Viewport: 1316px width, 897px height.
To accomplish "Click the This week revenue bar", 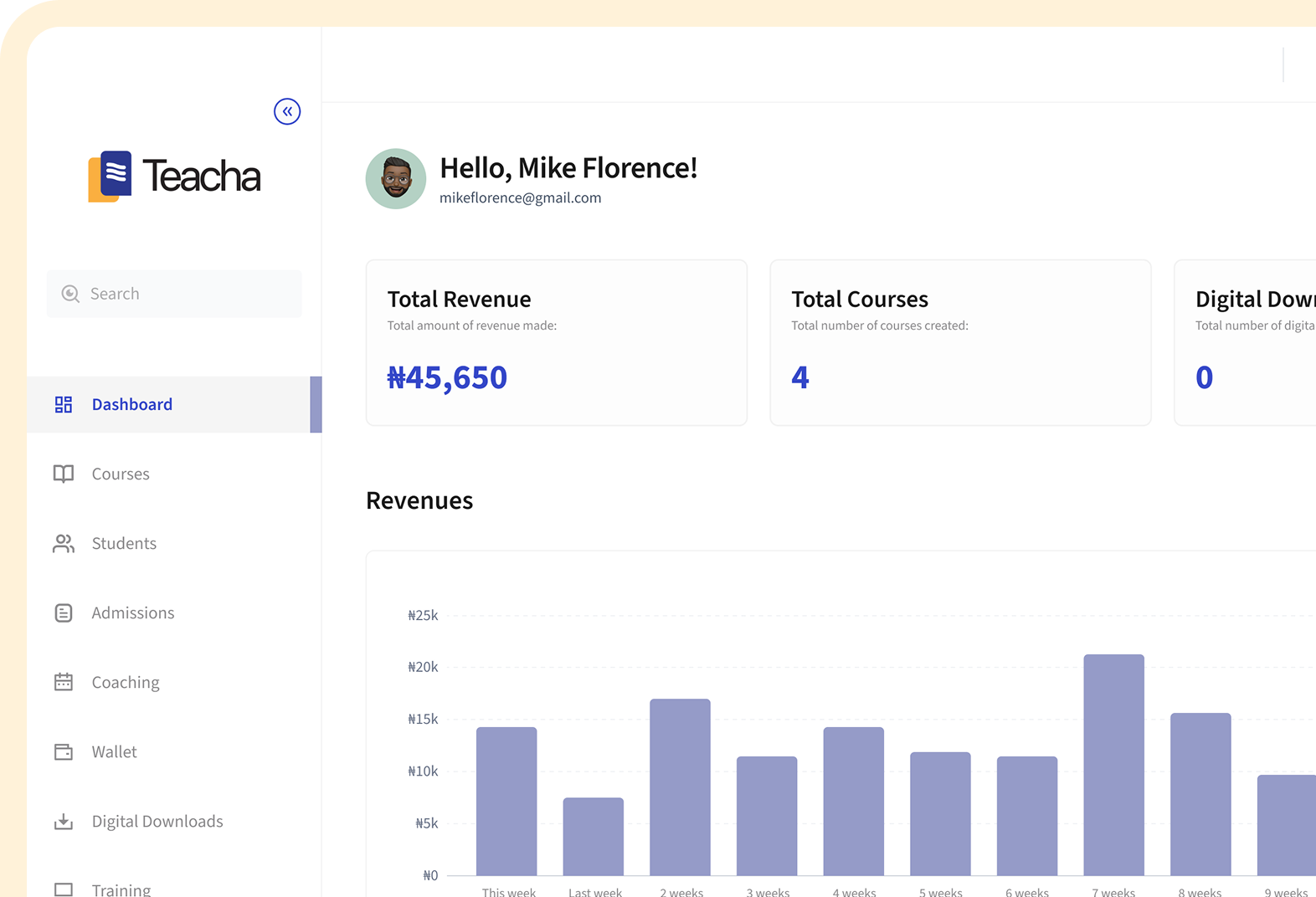I will click(x=506, y=802).
